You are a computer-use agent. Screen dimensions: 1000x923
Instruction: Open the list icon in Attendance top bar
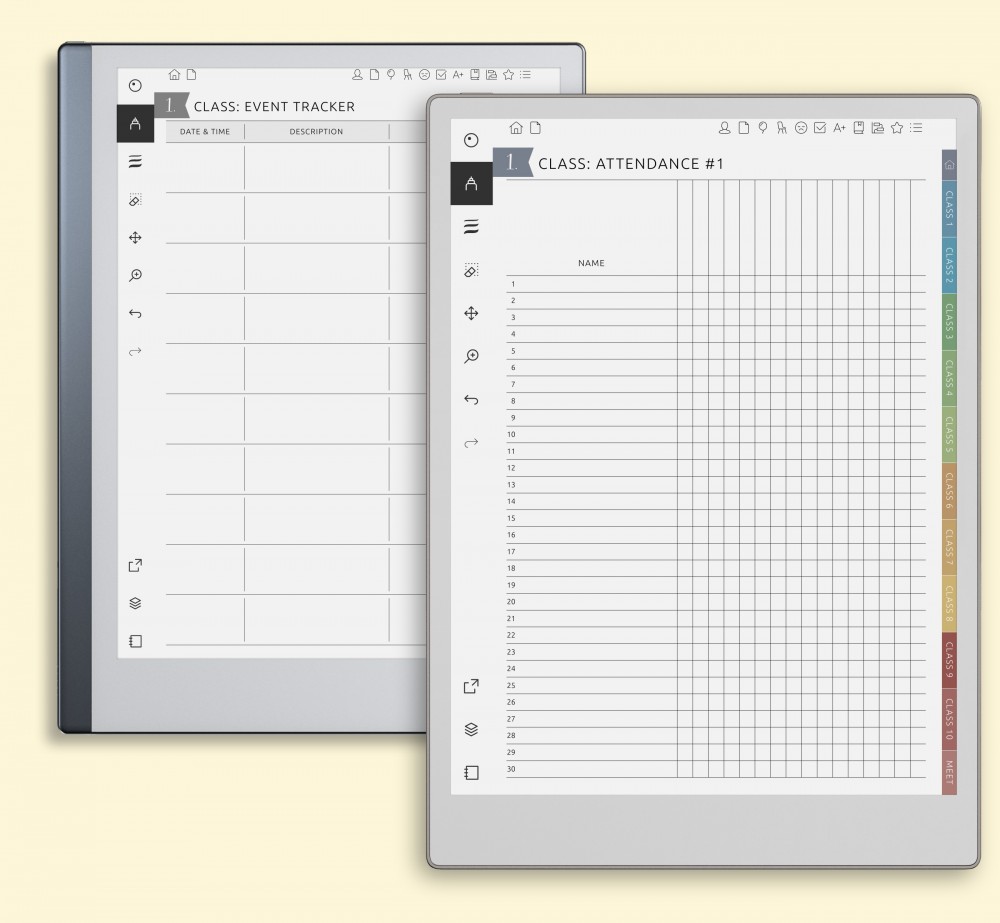click(x=916, y=128)
